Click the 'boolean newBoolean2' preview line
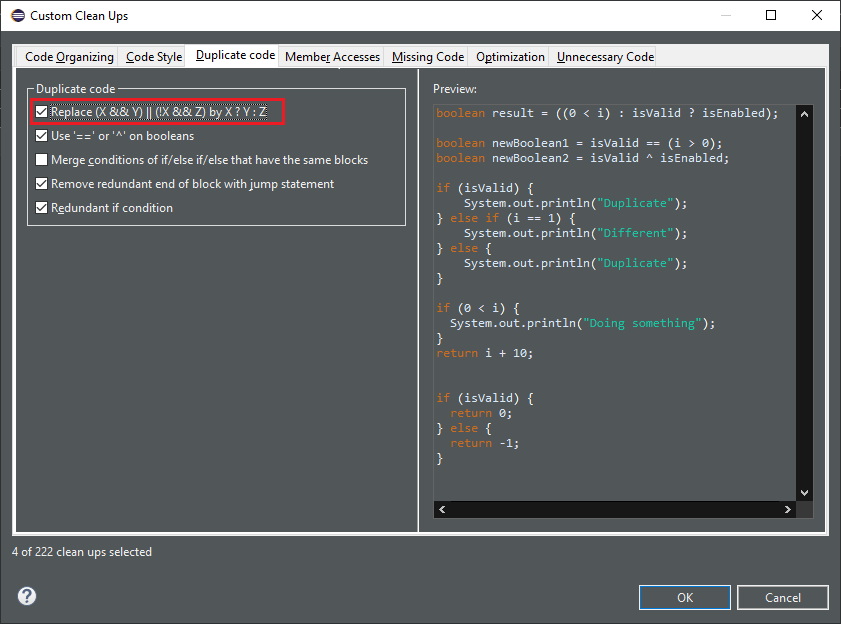841x624 pixels. [583, 158]
